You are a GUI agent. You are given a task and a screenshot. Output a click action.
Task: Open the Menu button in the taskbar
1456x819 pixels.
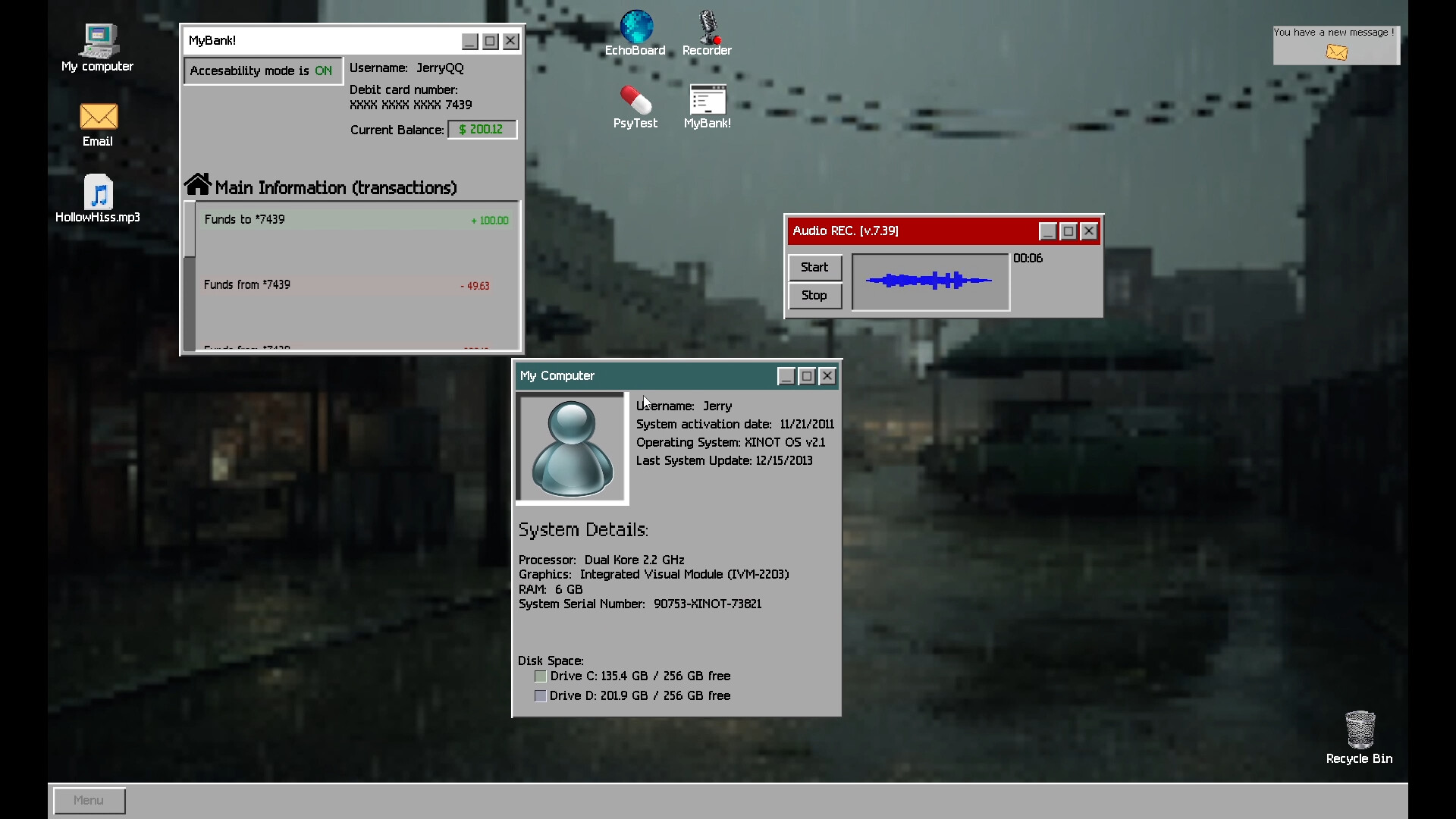[89, 800]
